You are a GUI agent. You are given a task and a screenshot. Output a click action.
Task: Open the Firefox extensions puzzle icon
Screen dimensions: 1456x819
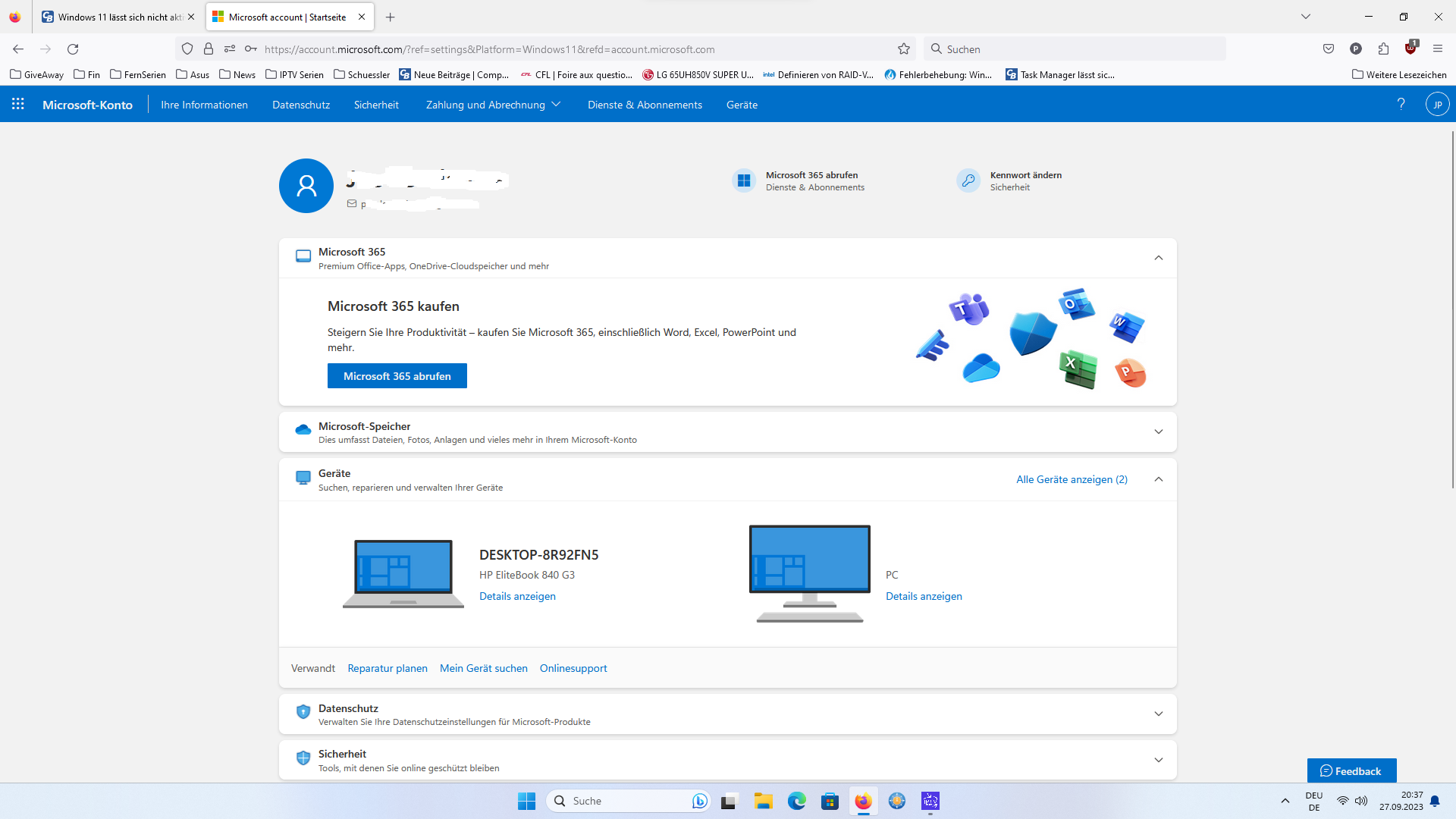[1383, 49]
